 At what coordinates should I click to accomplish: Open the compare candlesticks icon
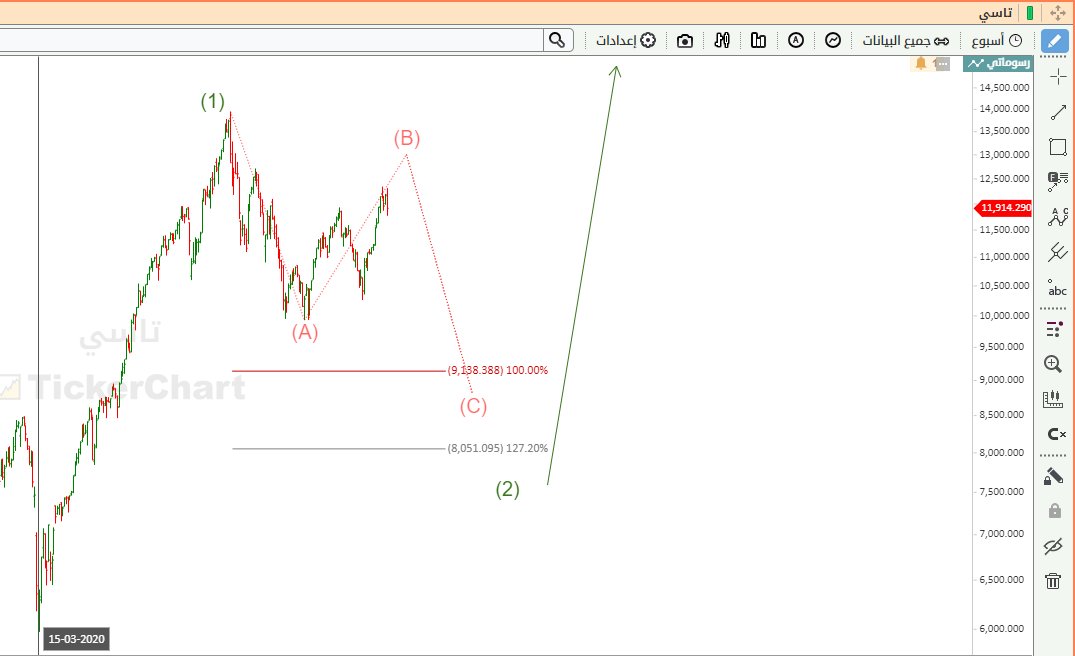721,40
